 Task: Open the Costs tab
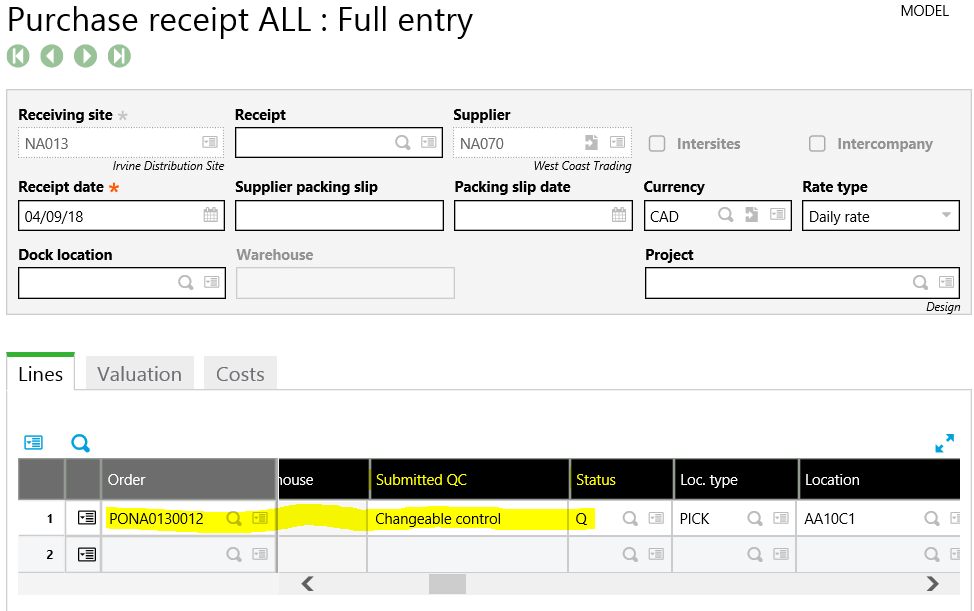click(240, 373)
